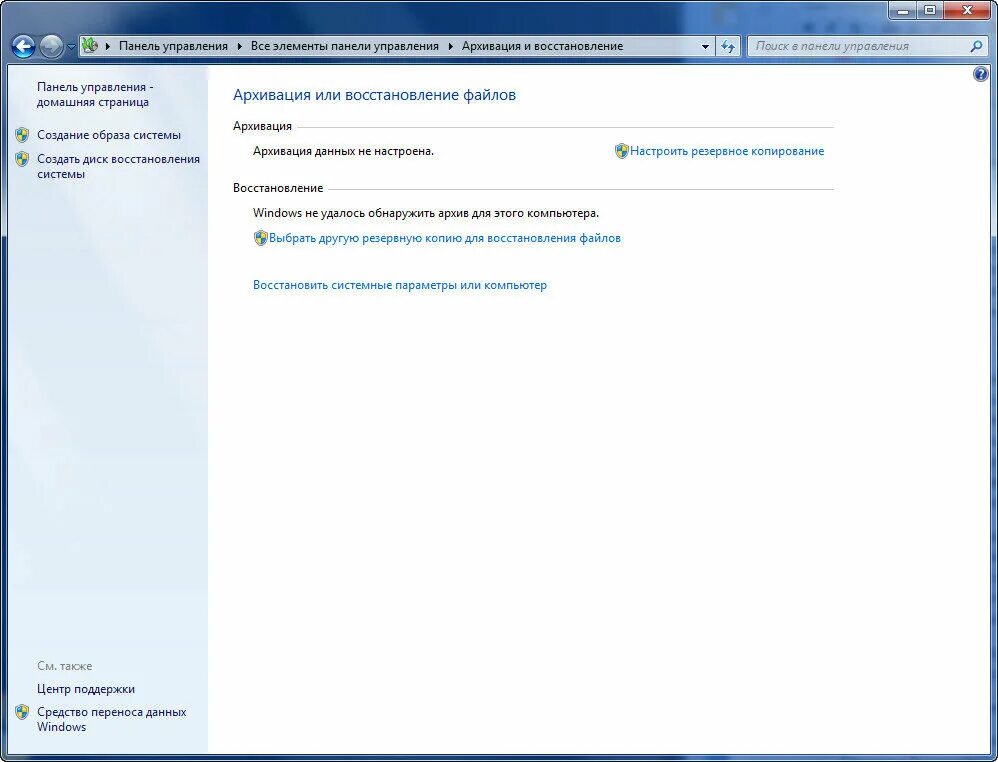Click shield icon beside 'Создать диск восстановления системы'
The height and width of the screenshot is (762, 998).
tap(22, 159)
